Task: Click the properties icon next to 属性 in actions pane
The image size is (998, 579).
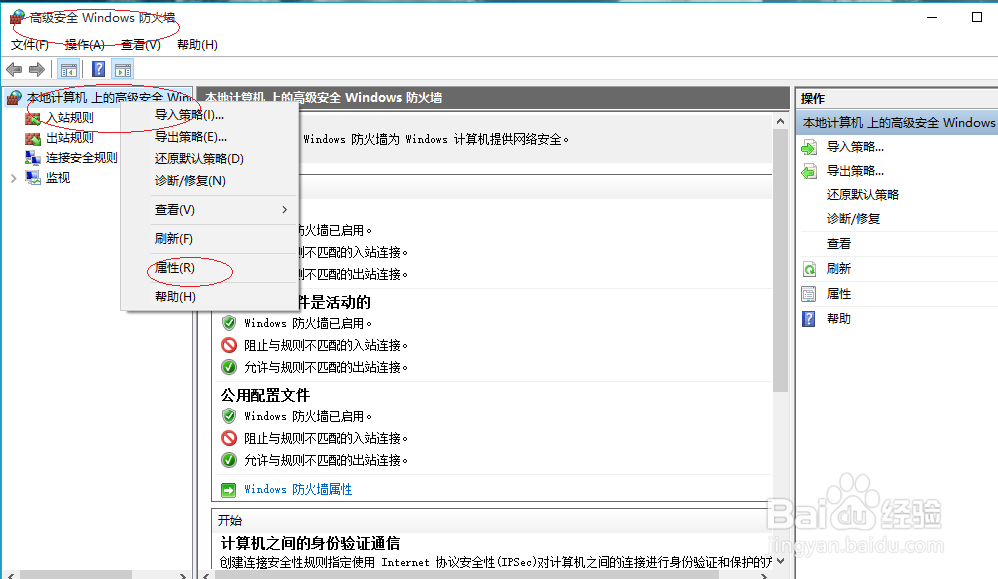Action: pos(809,294)
